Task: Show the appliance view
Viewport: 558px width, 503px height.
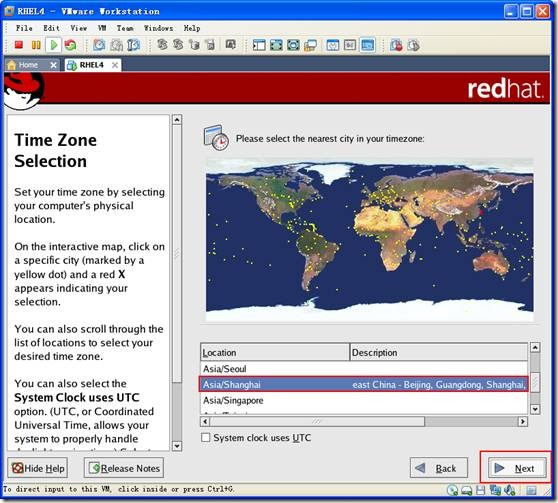Action: (350, 45)
